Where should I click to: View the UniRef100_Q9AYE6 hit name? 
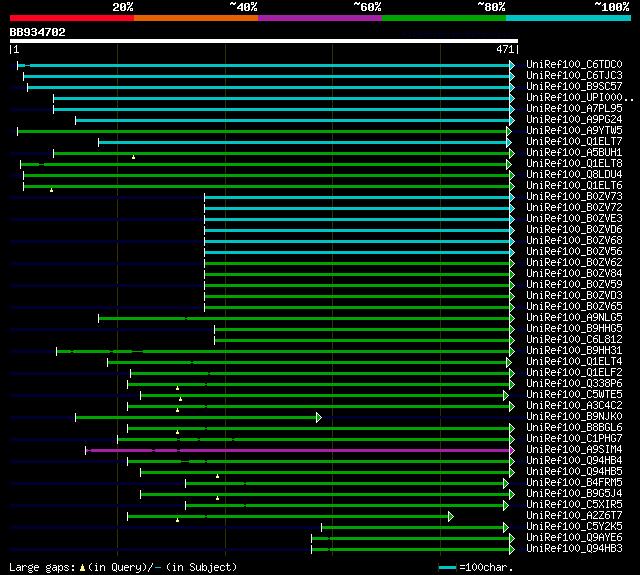click(574, 538)
